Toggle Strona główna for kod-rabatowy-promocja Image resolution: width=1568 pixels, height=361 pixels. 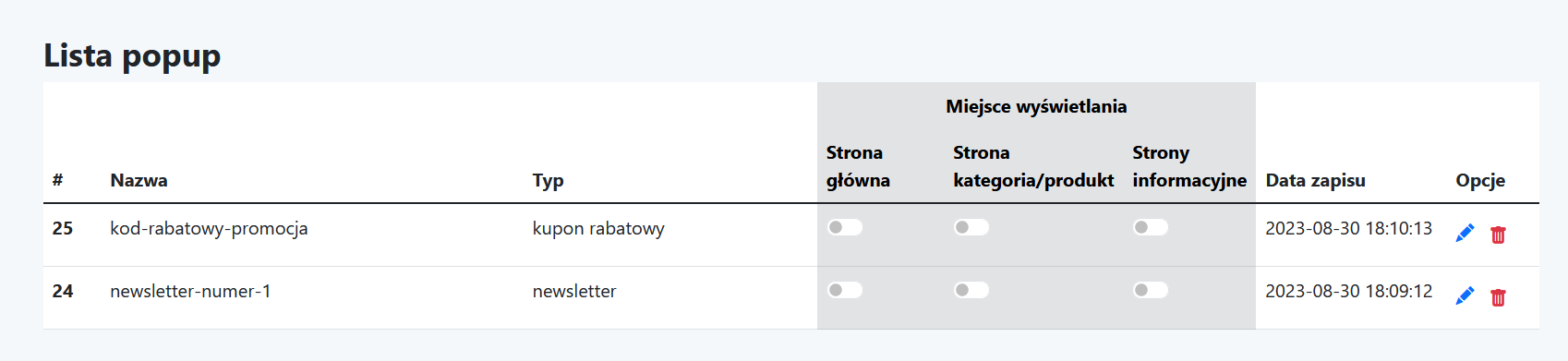coord(845,227)
